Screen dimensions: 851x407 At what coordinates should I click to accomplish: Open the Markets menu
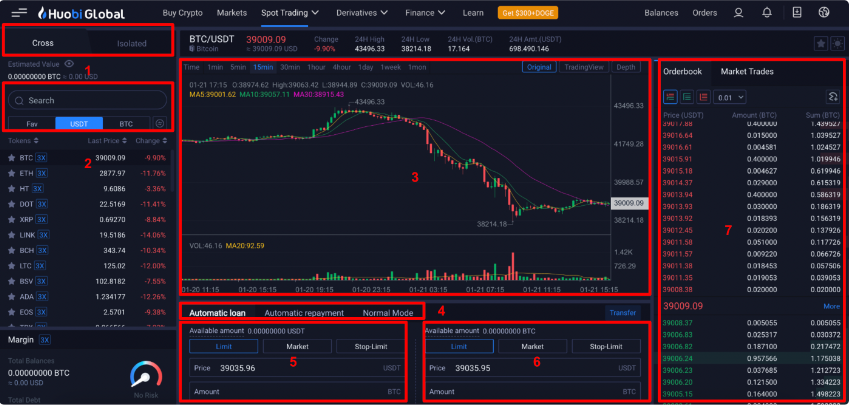coord(232,13)
